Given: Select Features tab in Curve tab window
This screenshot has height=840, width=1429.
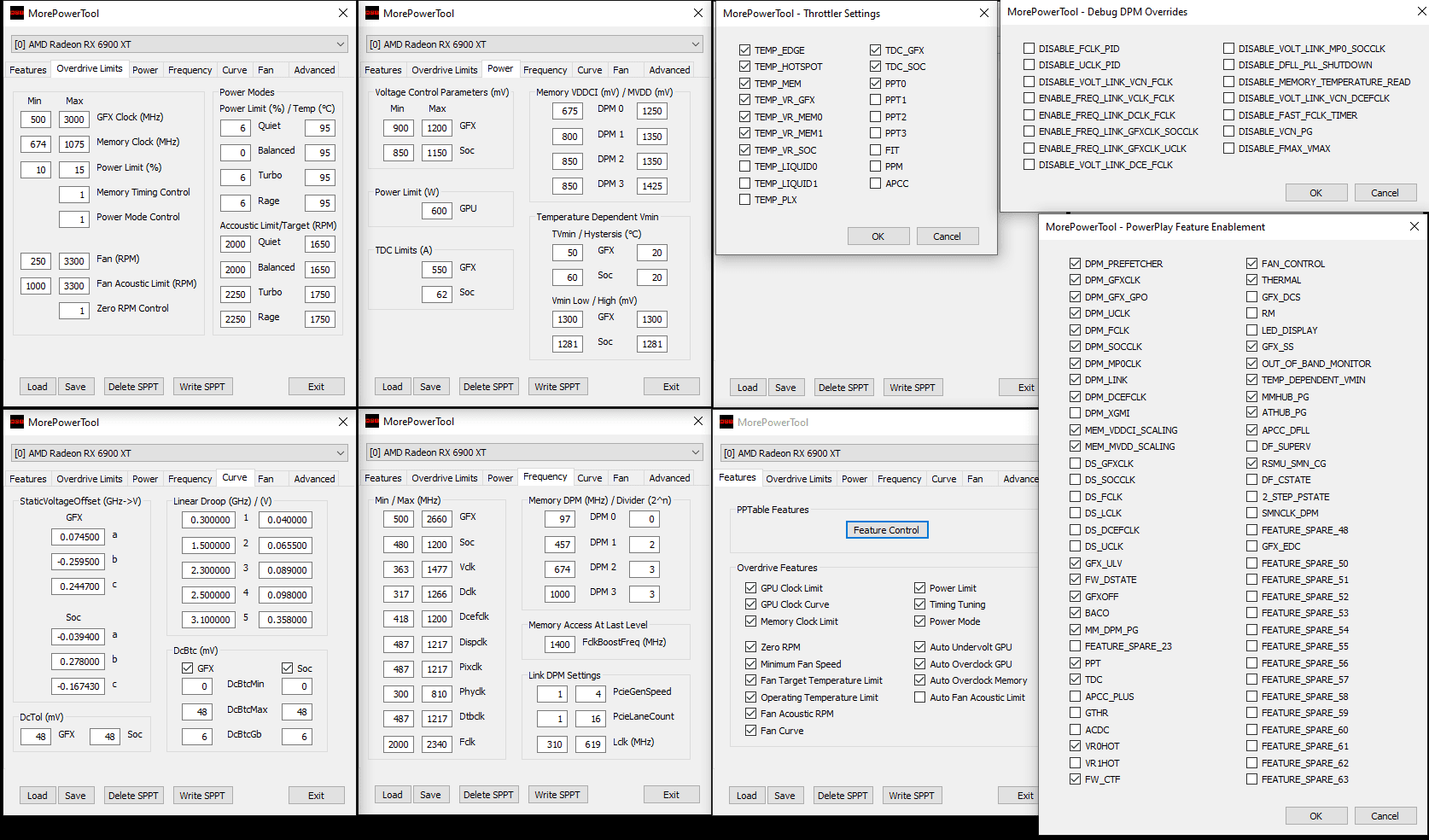Looking at the screenshot, I should point(27,479).
